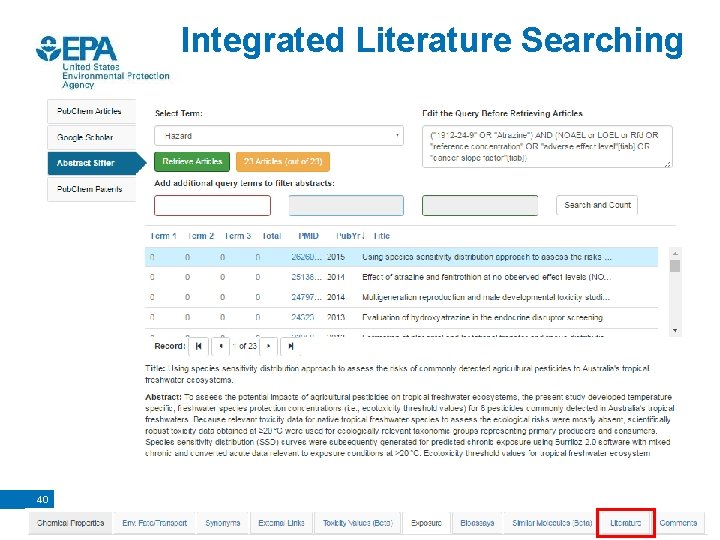Focus the first red-bordered query term field
Viewport: 720px width, 540px height.
(212, 205)
